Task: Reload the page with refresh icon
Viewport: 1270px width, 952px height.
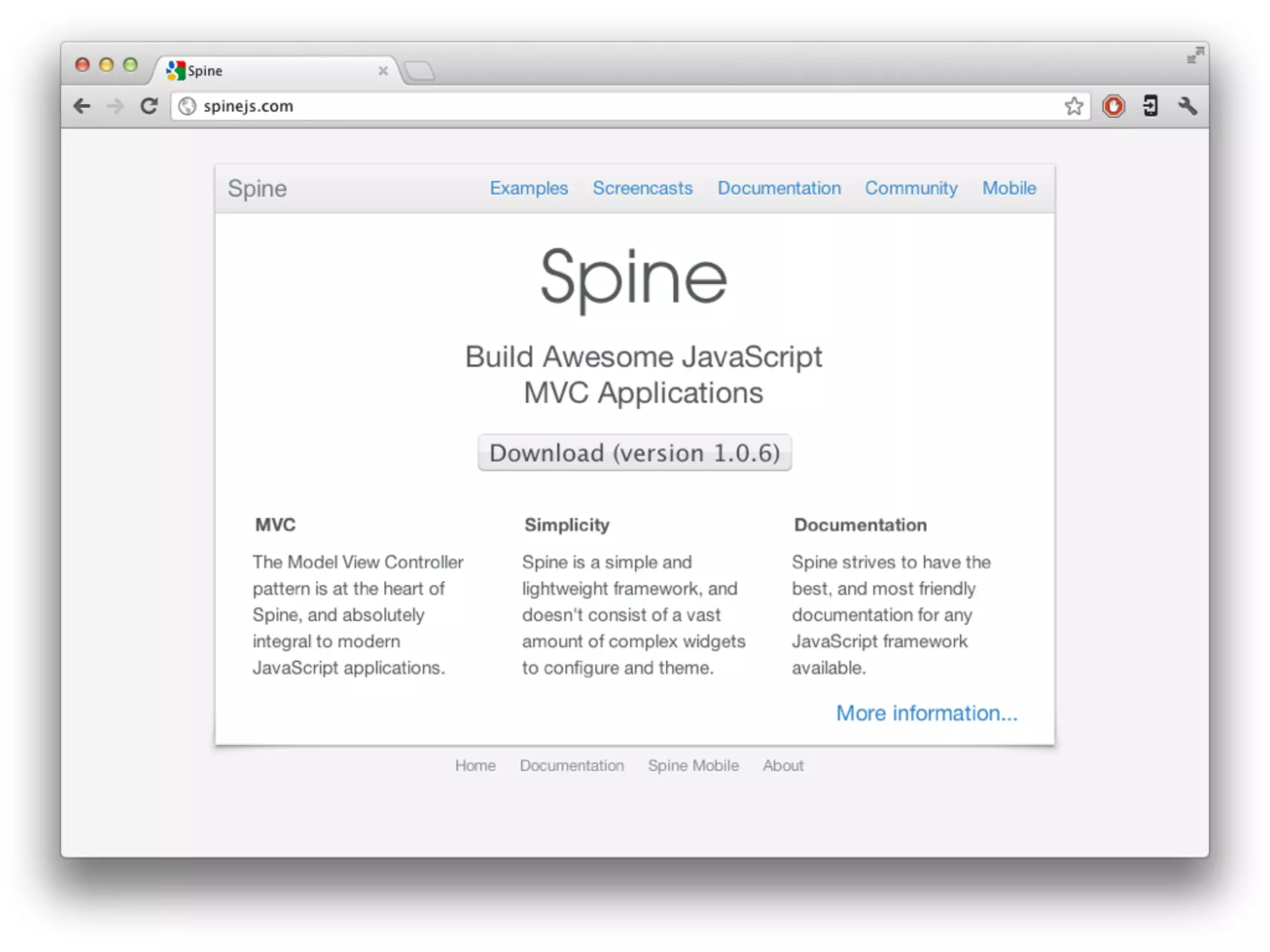Action: [x=149, y=106]
